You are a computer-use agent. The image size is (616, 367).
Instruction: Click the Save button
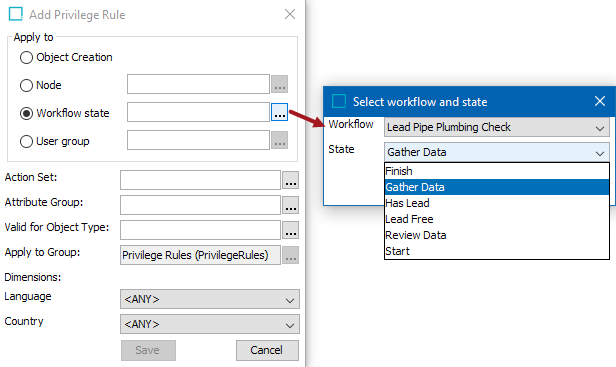point(148,350)
